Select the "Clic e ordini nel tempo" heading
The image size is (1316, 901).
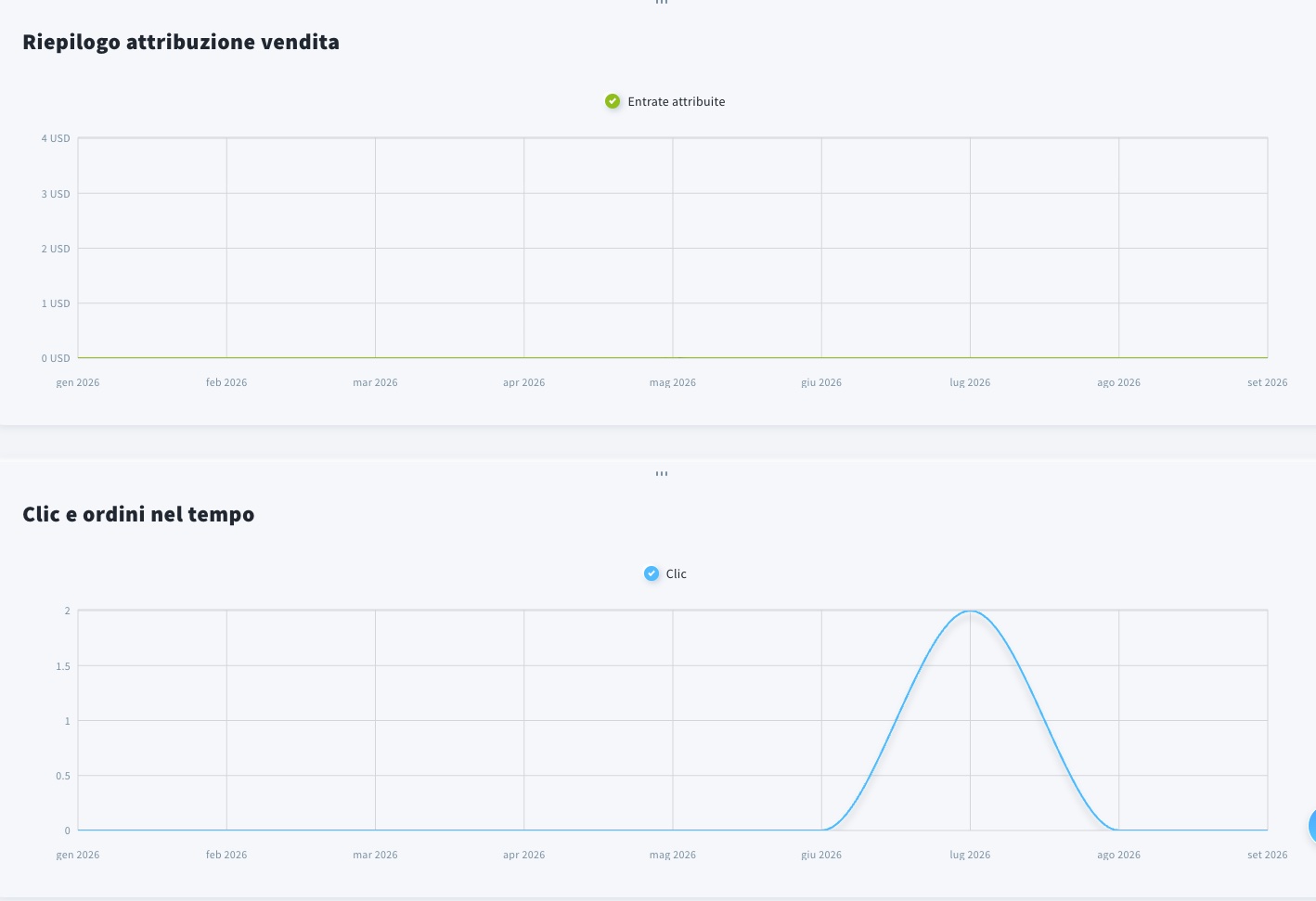coord(138,514)
